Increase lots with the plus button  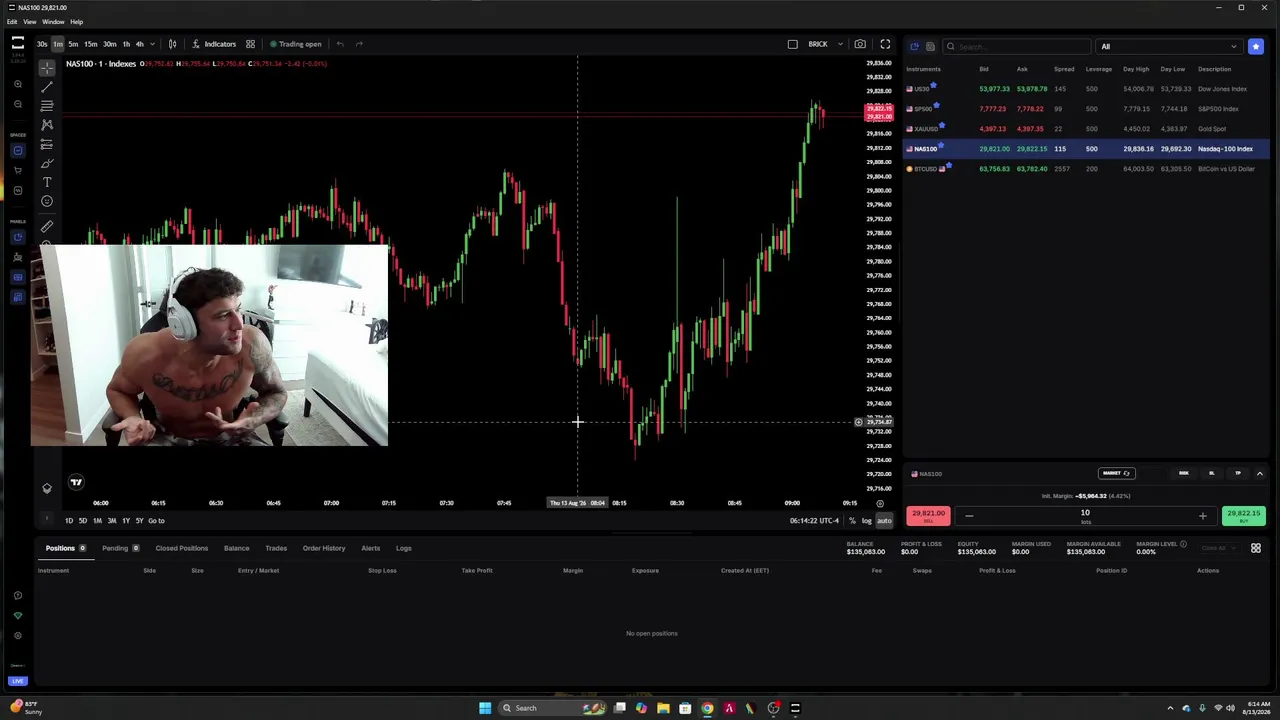[1202, 516]
